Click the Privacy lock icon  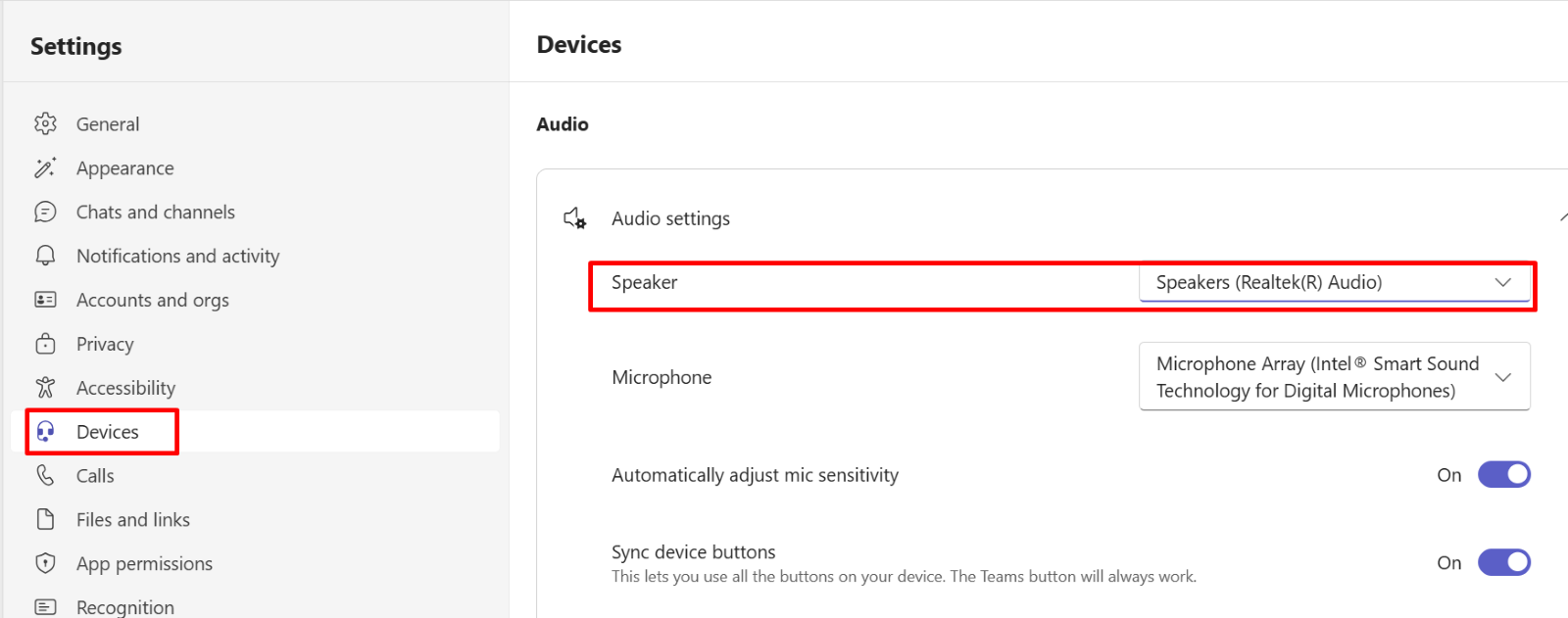coord(45,344)
